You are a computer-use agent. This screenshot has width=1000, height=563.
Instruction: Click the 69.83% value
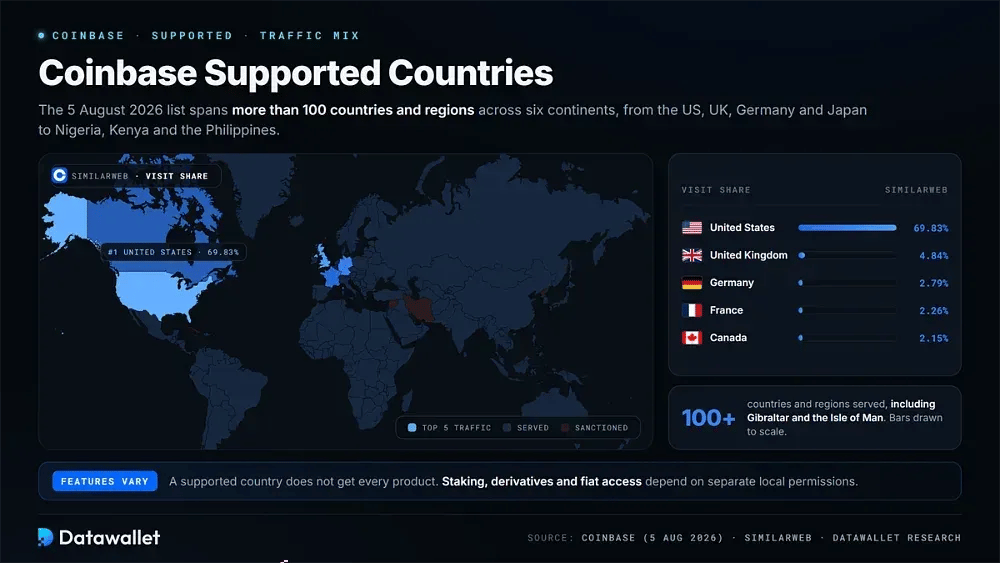coord(930,228)
